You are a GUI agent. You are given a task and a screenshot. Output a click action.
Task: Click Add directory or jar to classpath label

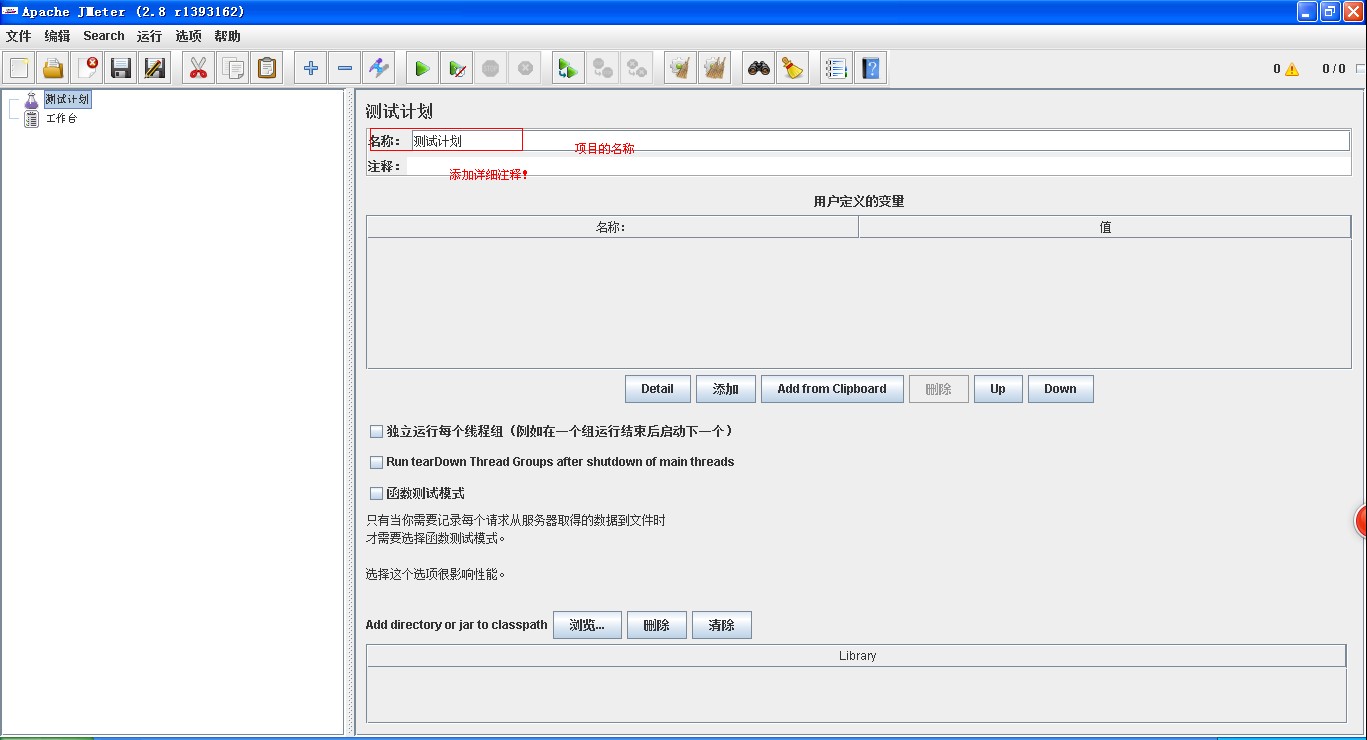pyautogui.click(x=456, y=625)
